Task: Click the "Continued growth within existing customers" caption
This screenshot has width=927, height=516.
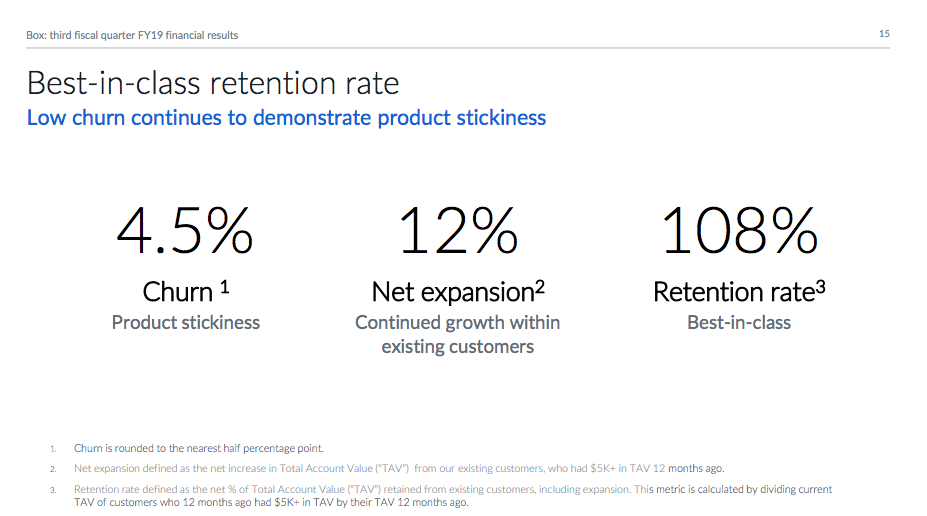Action: [458, 335]
